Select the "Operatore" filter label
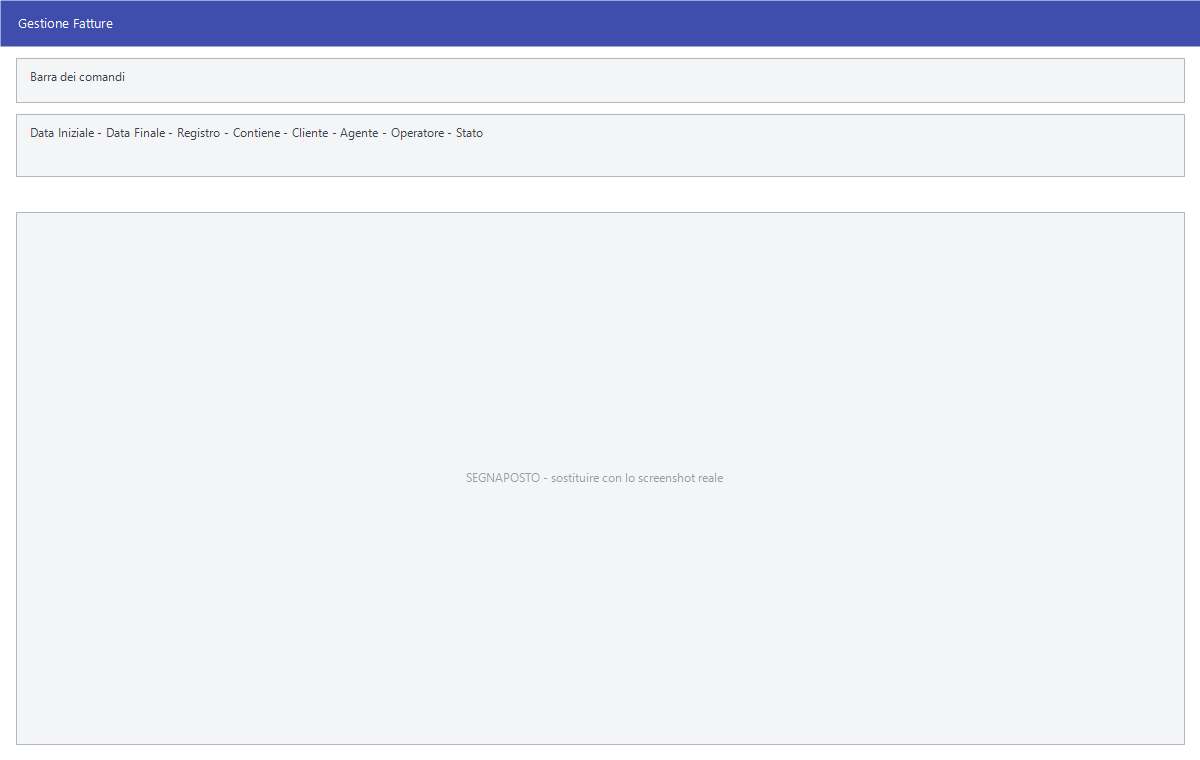Viewport: 1200px width, 760px height. (x=417, y=133)
